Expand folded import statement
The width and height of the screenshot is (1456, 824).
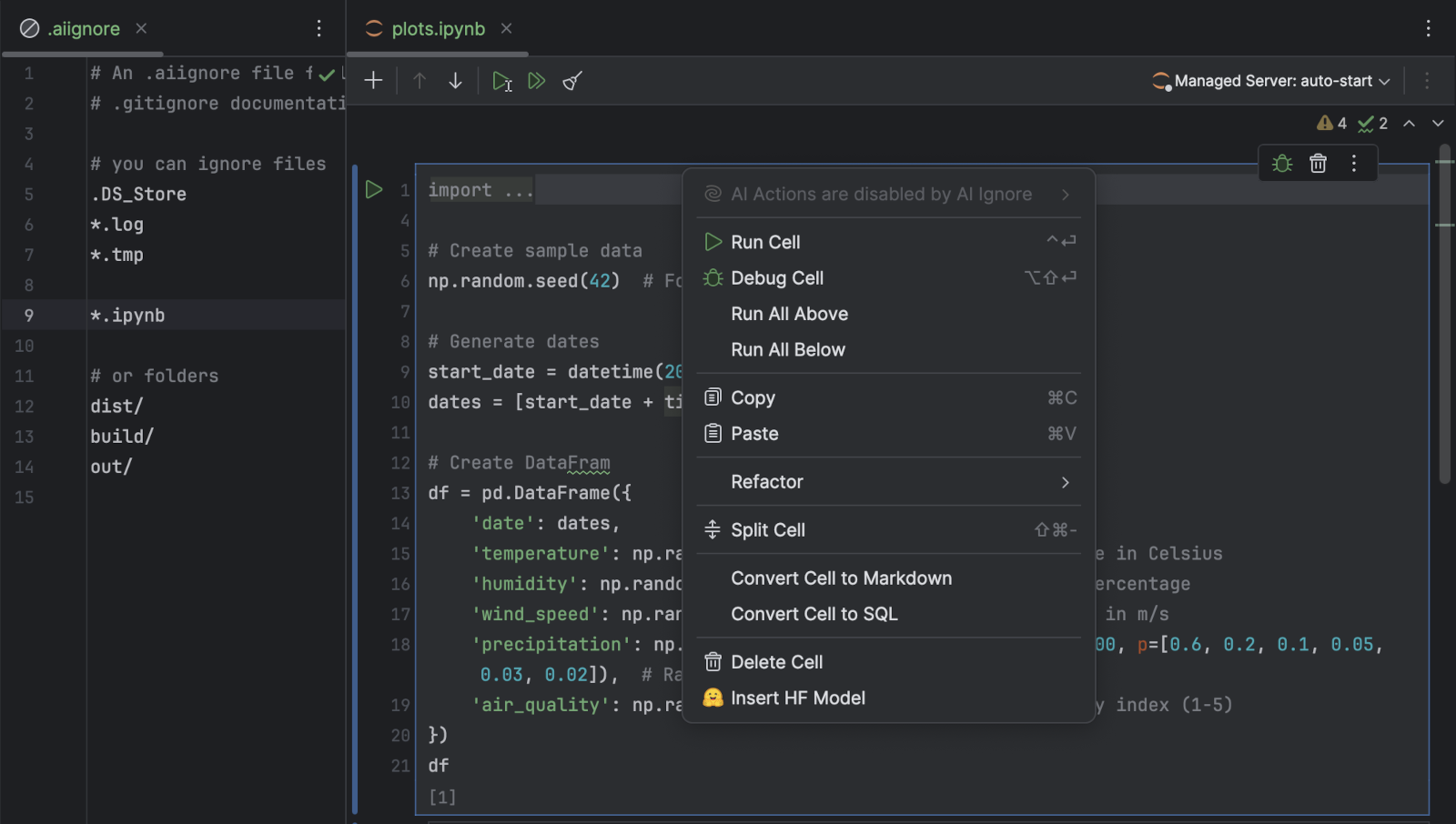click(x=480, y=190)
